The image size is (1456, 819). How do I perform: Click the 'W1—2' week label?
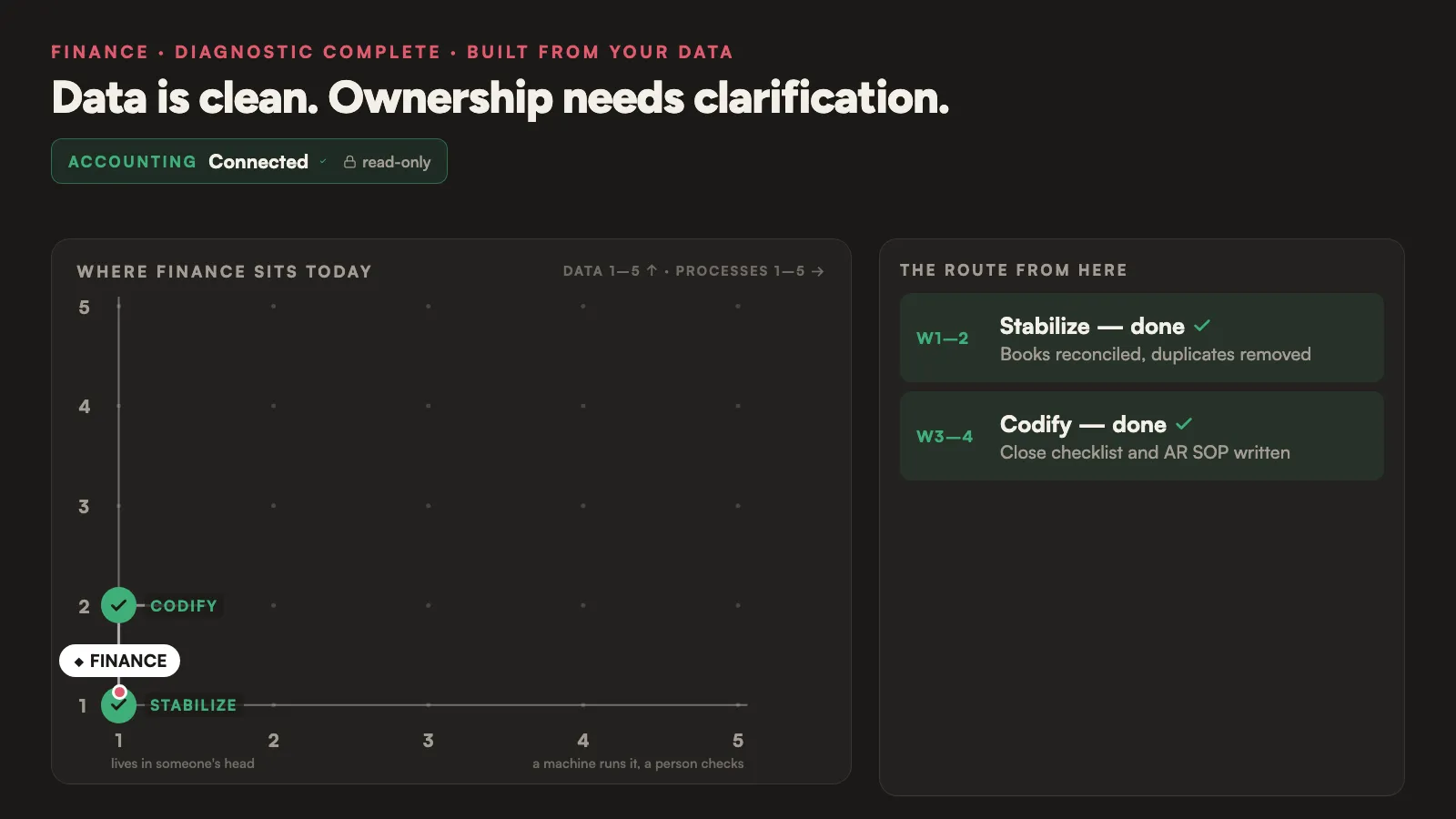pyautogui.click(x=942, y=339)
